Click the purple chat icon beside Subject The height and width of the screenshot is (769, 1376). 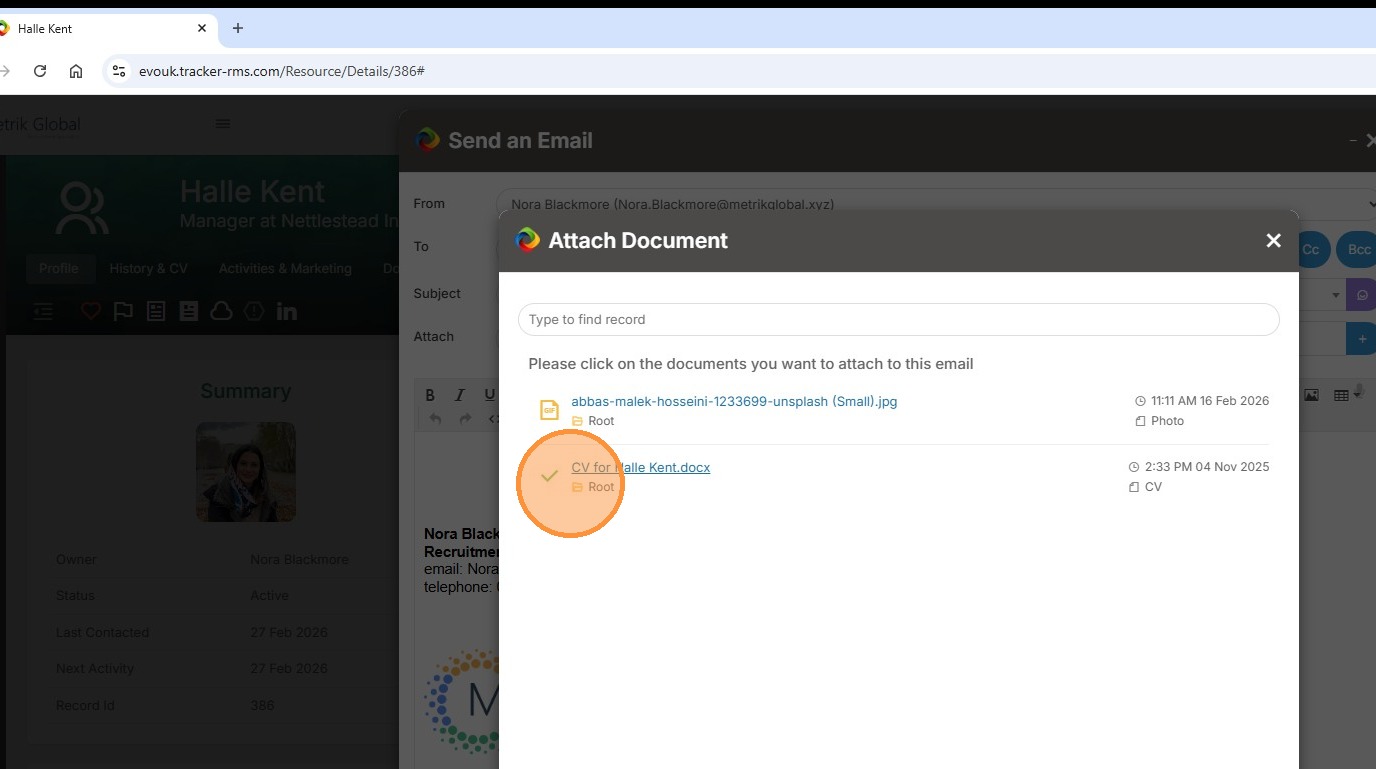coord(1361,295)
